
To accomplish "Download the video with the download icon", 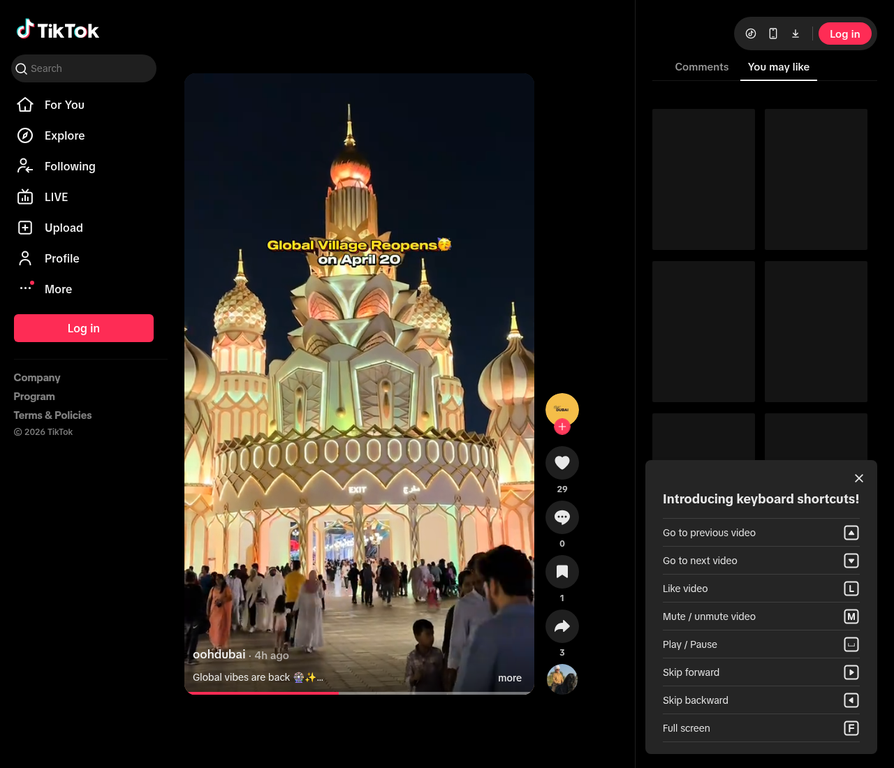I will click(795, 33).
